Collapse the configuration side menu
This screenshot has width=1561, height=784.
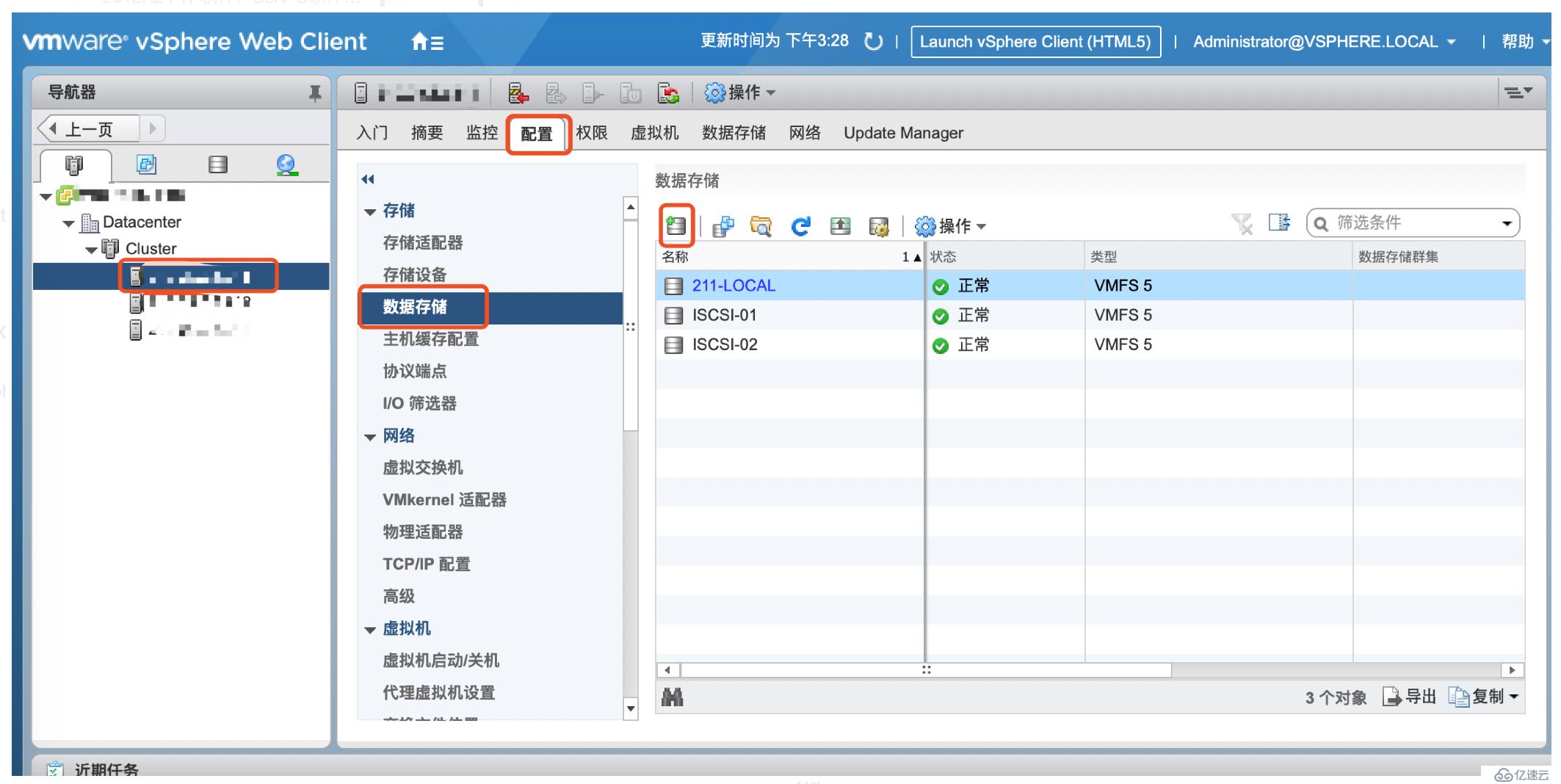click(x=368, y=179)
